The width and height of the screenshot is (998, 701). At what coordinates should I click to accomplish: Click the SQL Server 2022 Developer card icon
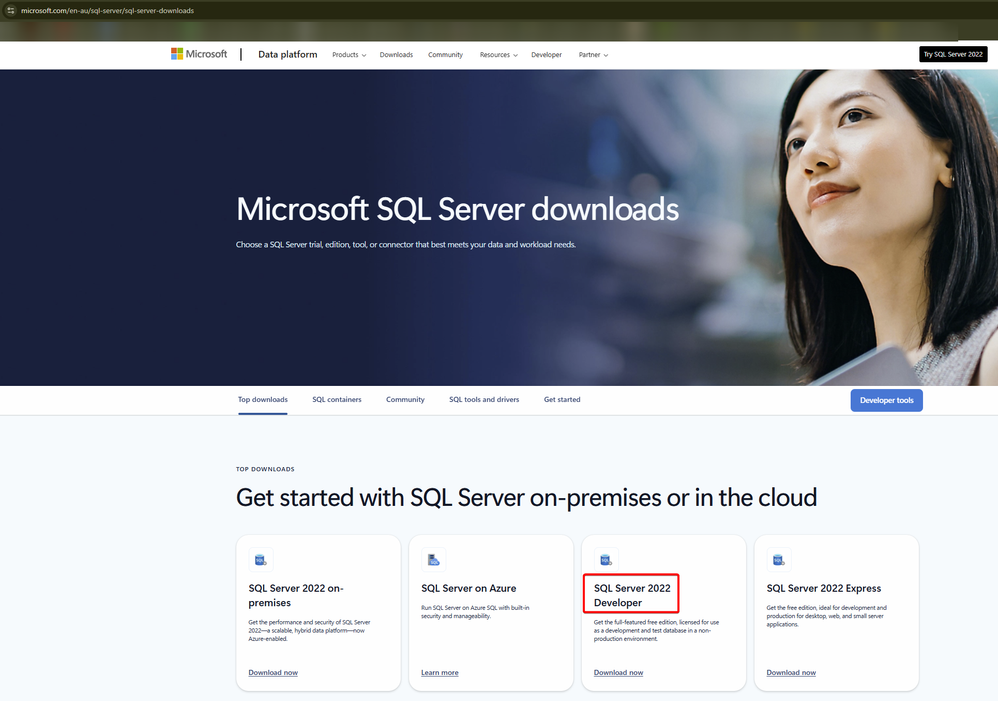pos(606,560)
